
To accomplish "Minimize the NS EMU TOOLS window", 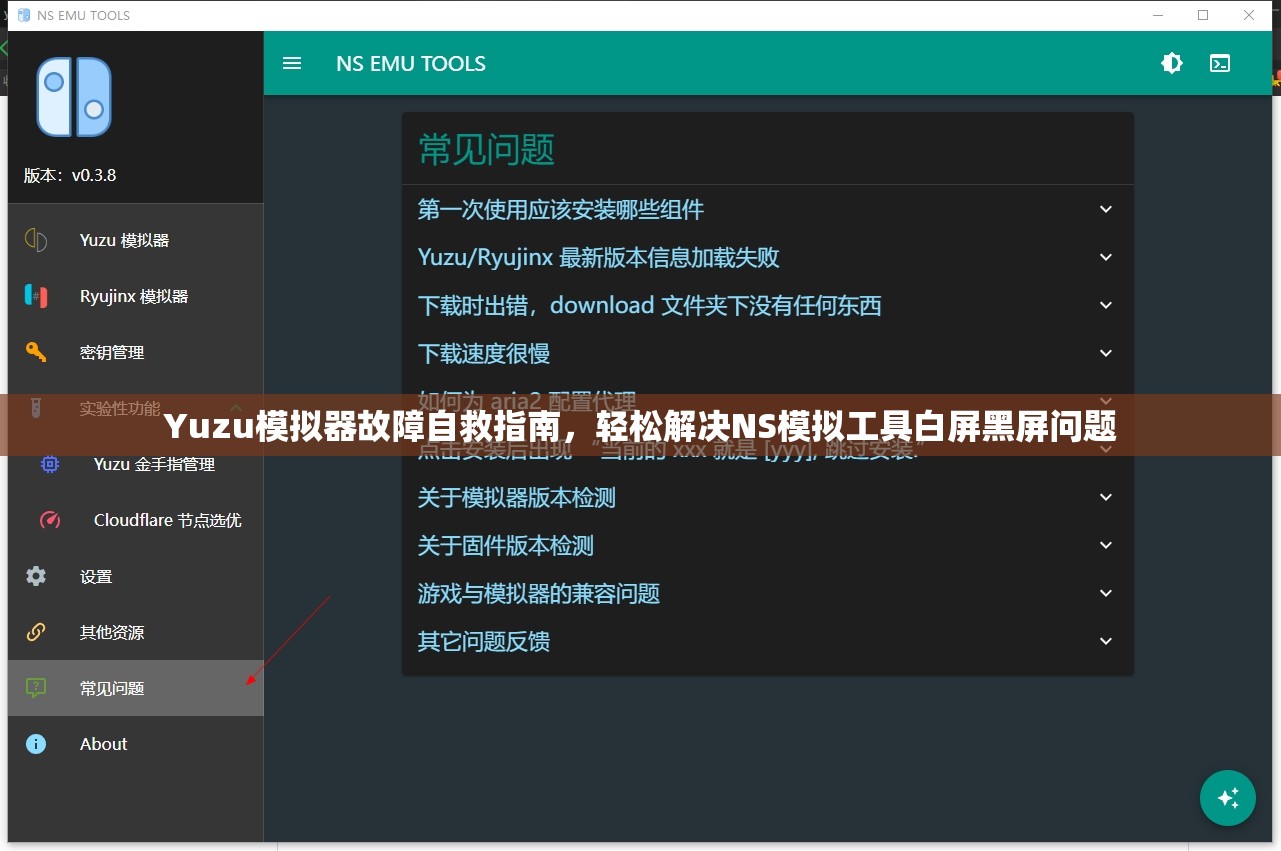I will [1157, 15].
